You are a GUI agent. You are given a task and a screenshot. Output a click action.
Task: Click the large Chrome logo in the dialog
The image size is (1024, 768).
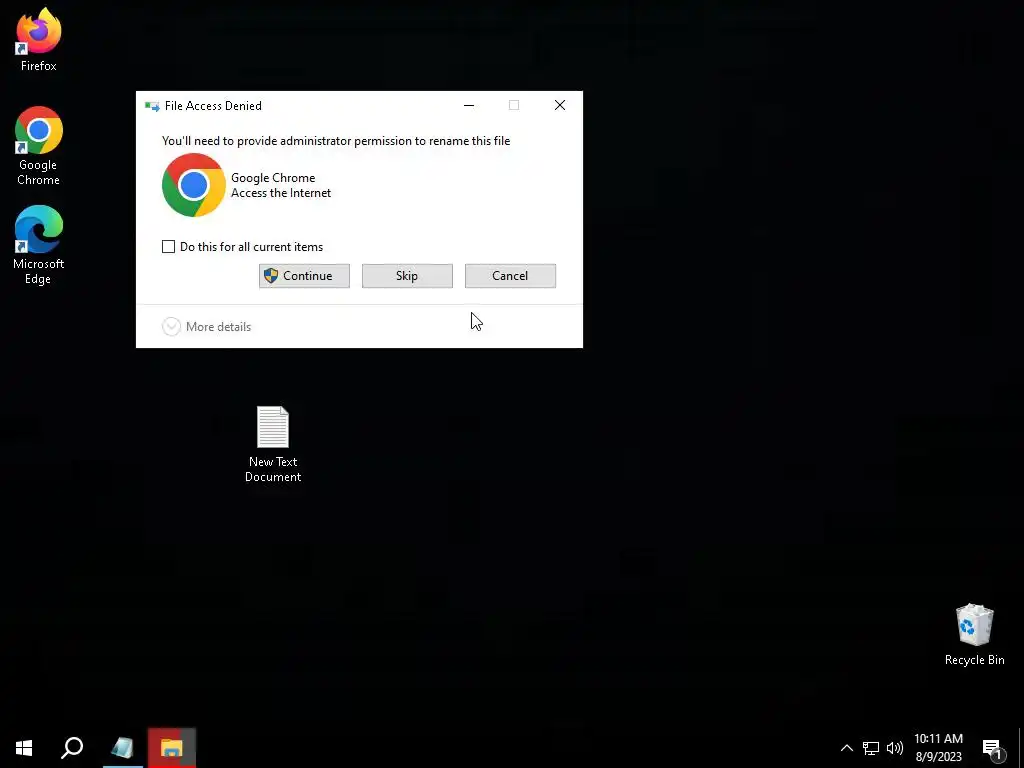coord(193,185)
